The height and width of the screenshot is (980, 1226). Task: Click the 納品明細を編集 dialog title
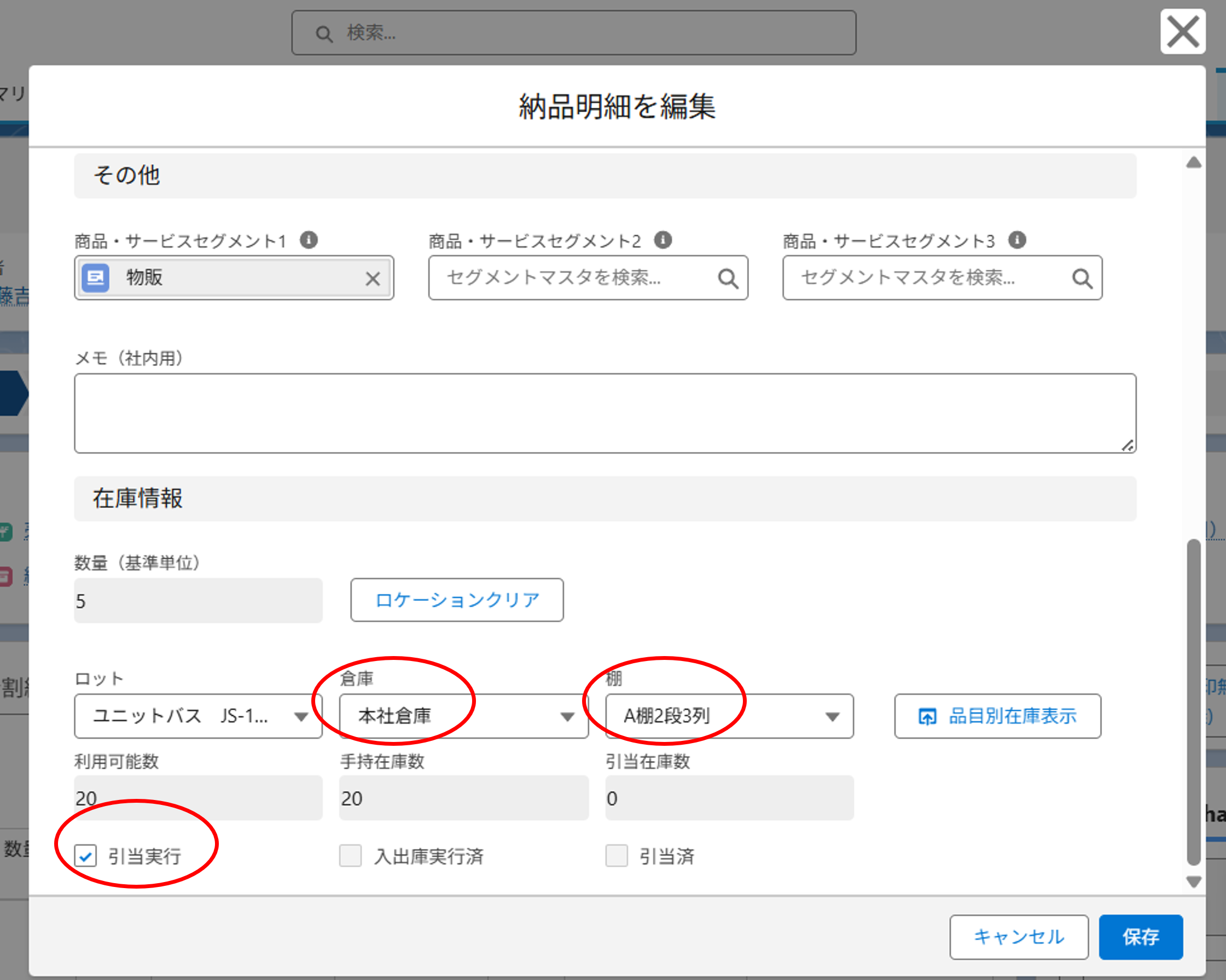tap(617, 107)
